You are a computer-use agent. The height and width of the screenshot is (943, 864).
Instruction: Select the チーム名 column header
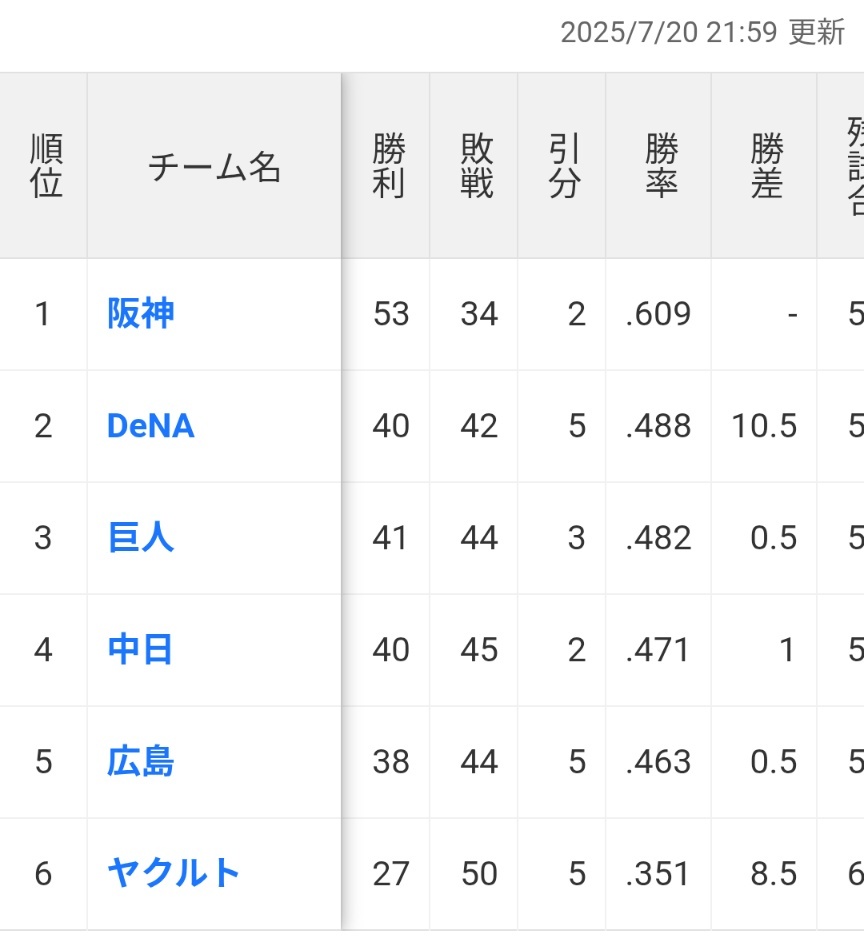click(x=214, y=167)
